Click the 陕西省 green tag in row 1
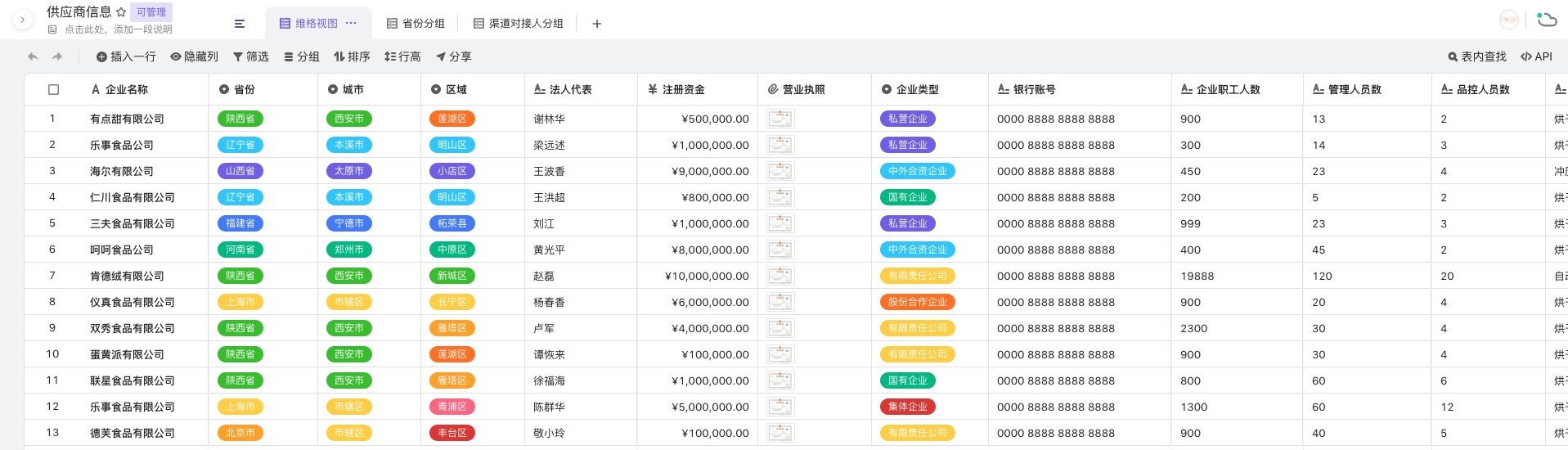Screen dimensions: 1568x450 [240, 119]
